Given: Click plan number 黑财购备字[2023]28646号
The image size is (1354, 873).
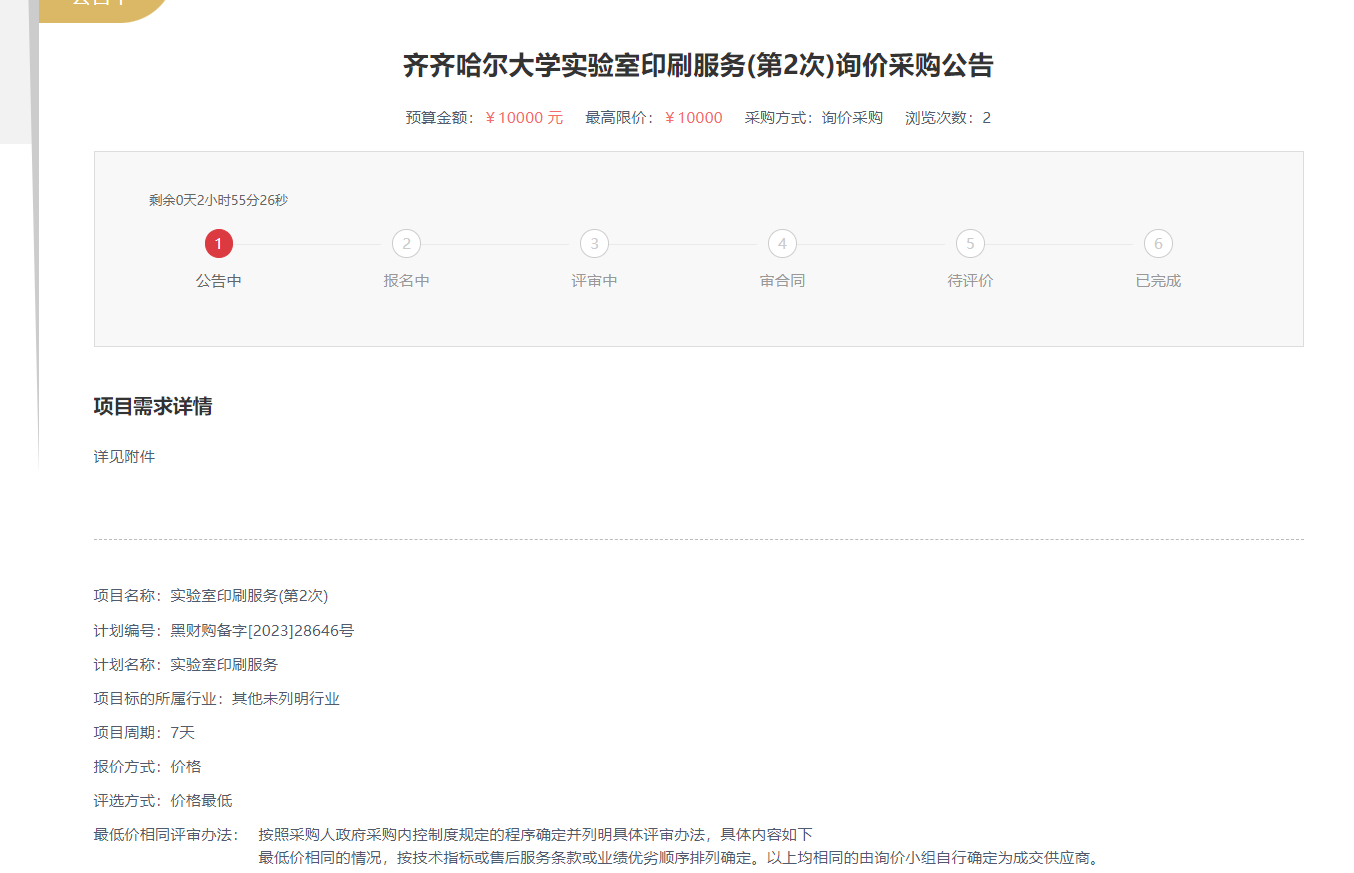Looking at the screenshot, I should pyautogui.click(x=262, y=631).
